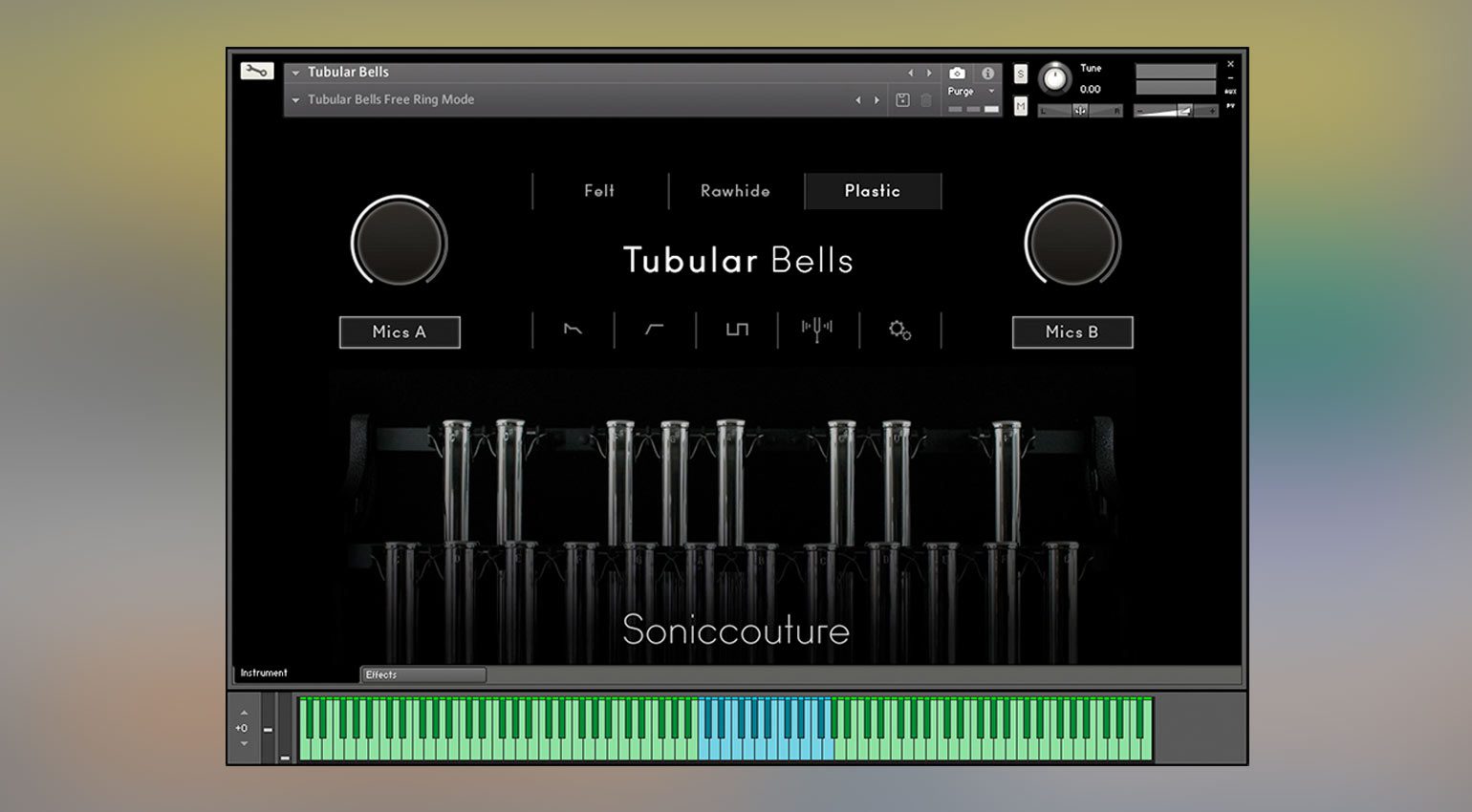Screen dimensions: 1472x812
Task: Click the Mics B volume knob
Action: [1072, 241]
